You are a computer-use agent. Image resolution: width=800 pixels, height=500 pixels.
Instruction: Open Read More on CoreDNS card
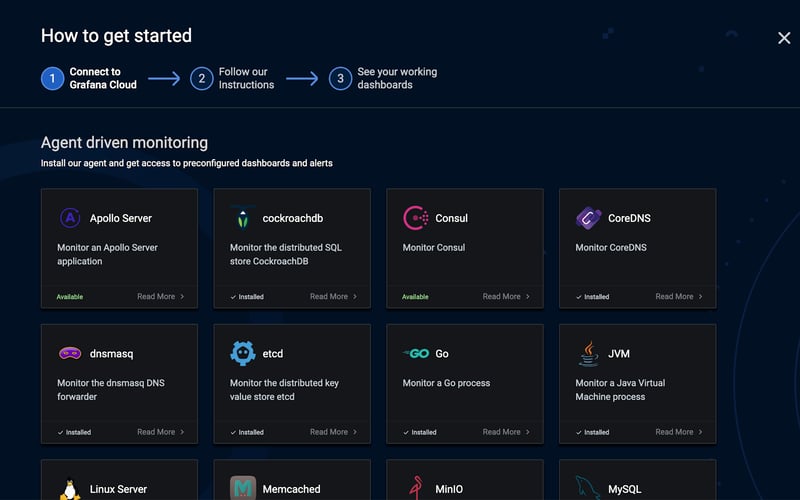(x=679, y=296)
